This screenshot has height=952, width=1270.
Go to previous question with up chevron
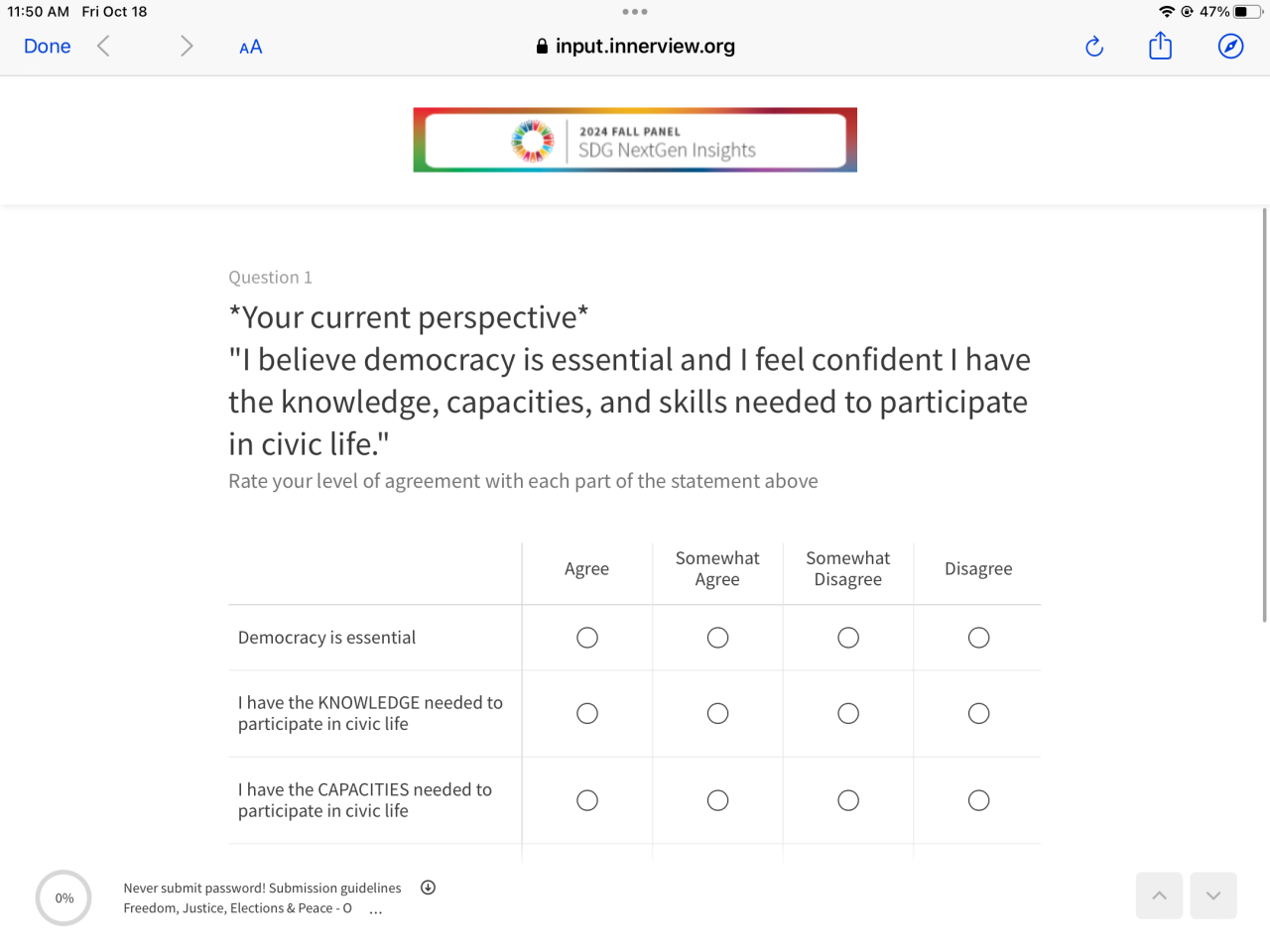click(x=1159, y=895)
